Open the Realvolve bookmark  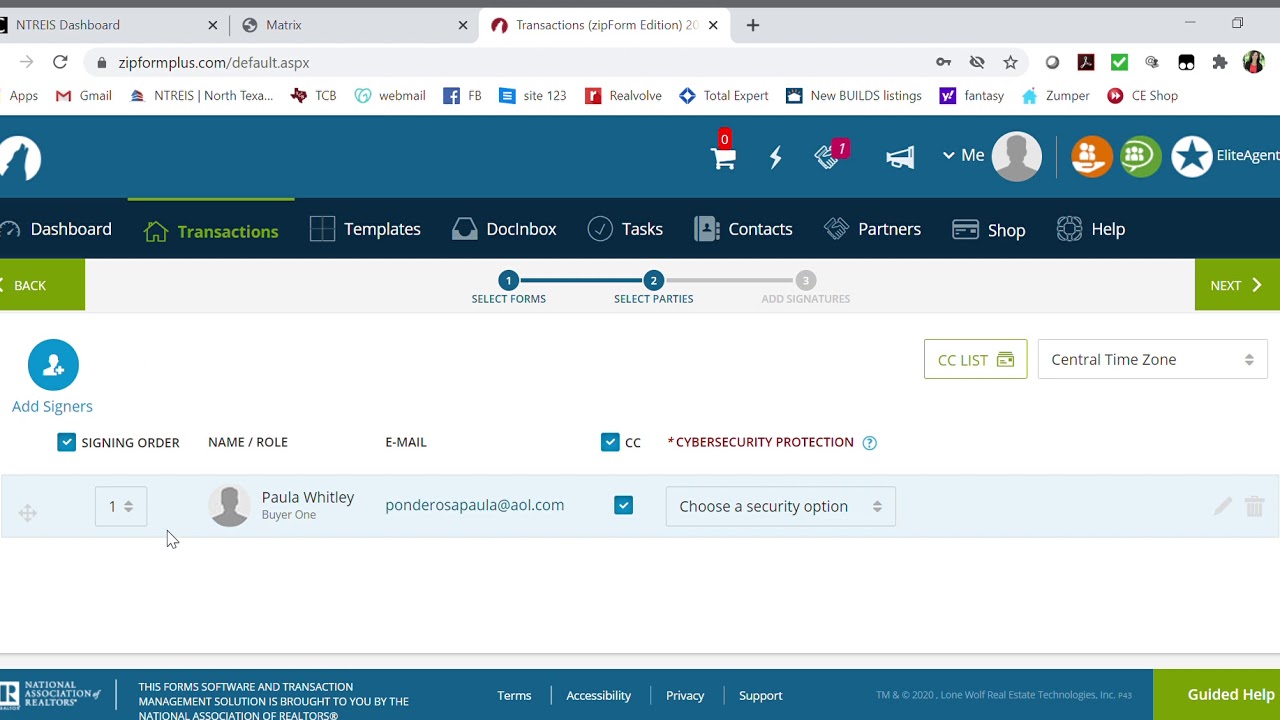(x=623, y=96)
